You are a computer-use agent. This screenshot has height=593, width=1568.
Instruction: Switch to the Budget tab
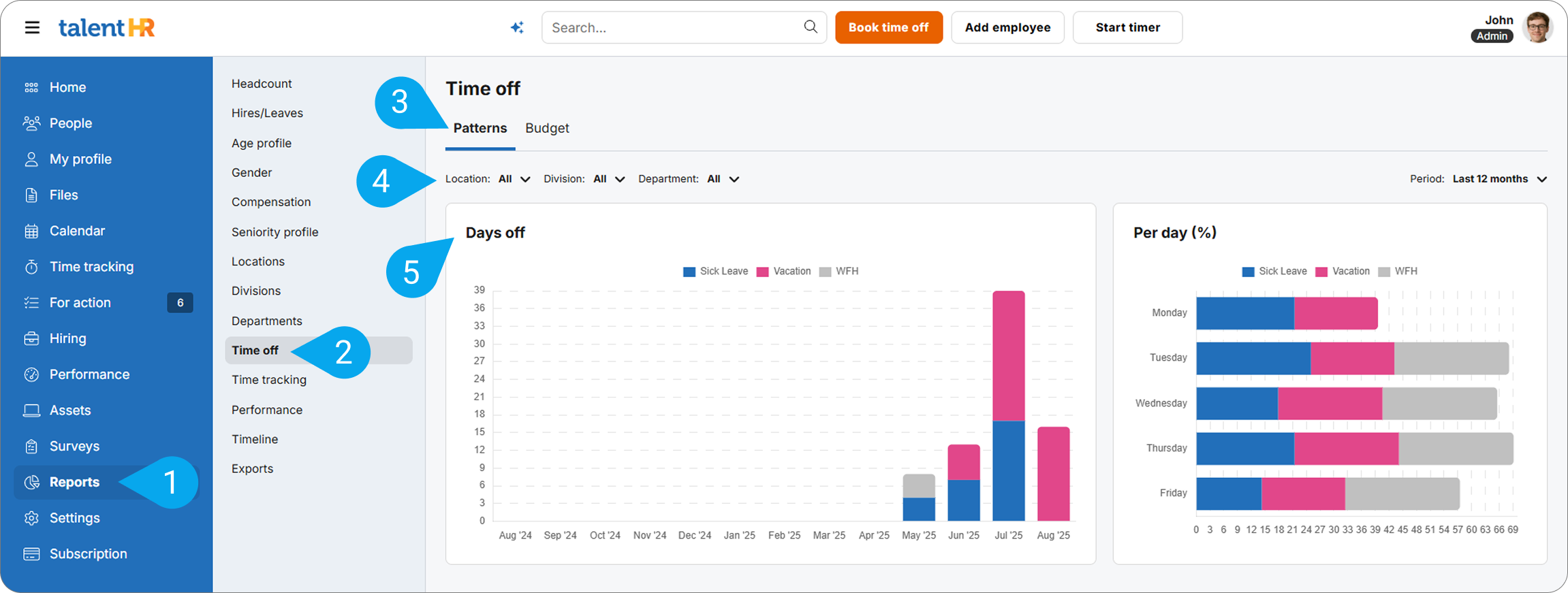coord(547,128)
